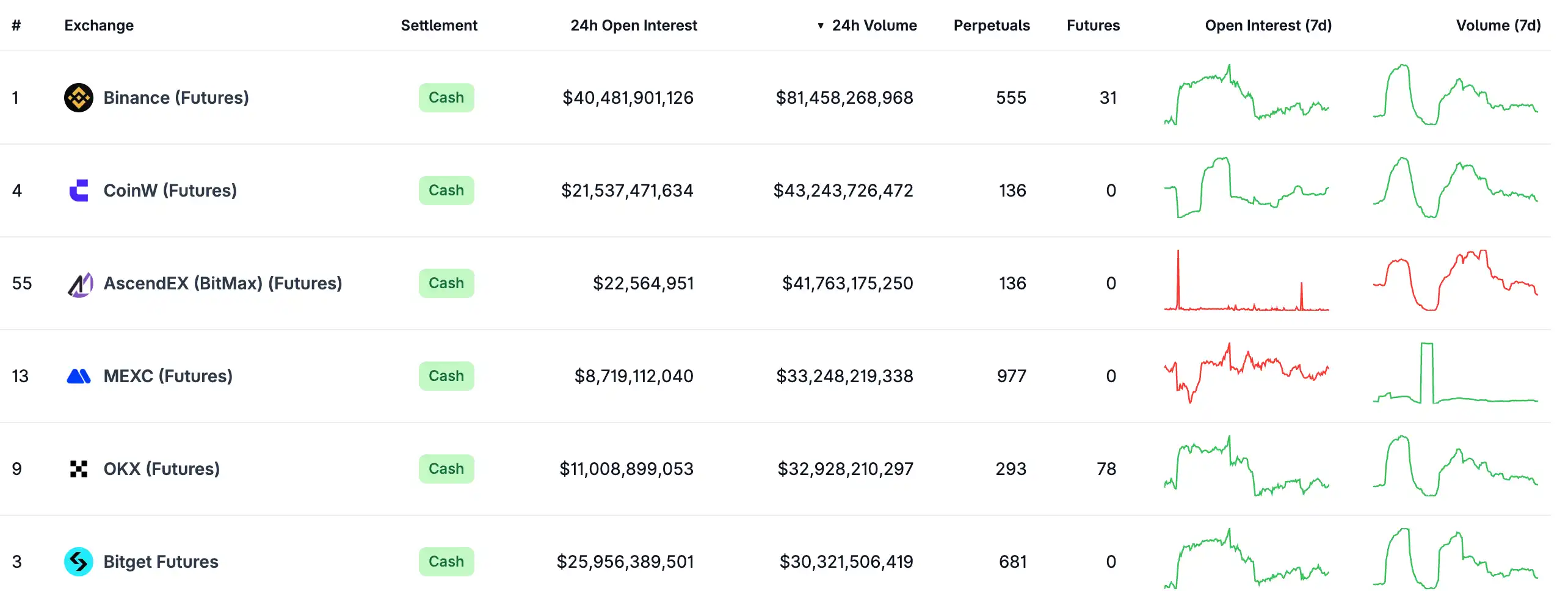This screenshot has width=1568, height=591.
Task: Click the Futures column header
Action: 1093,26
